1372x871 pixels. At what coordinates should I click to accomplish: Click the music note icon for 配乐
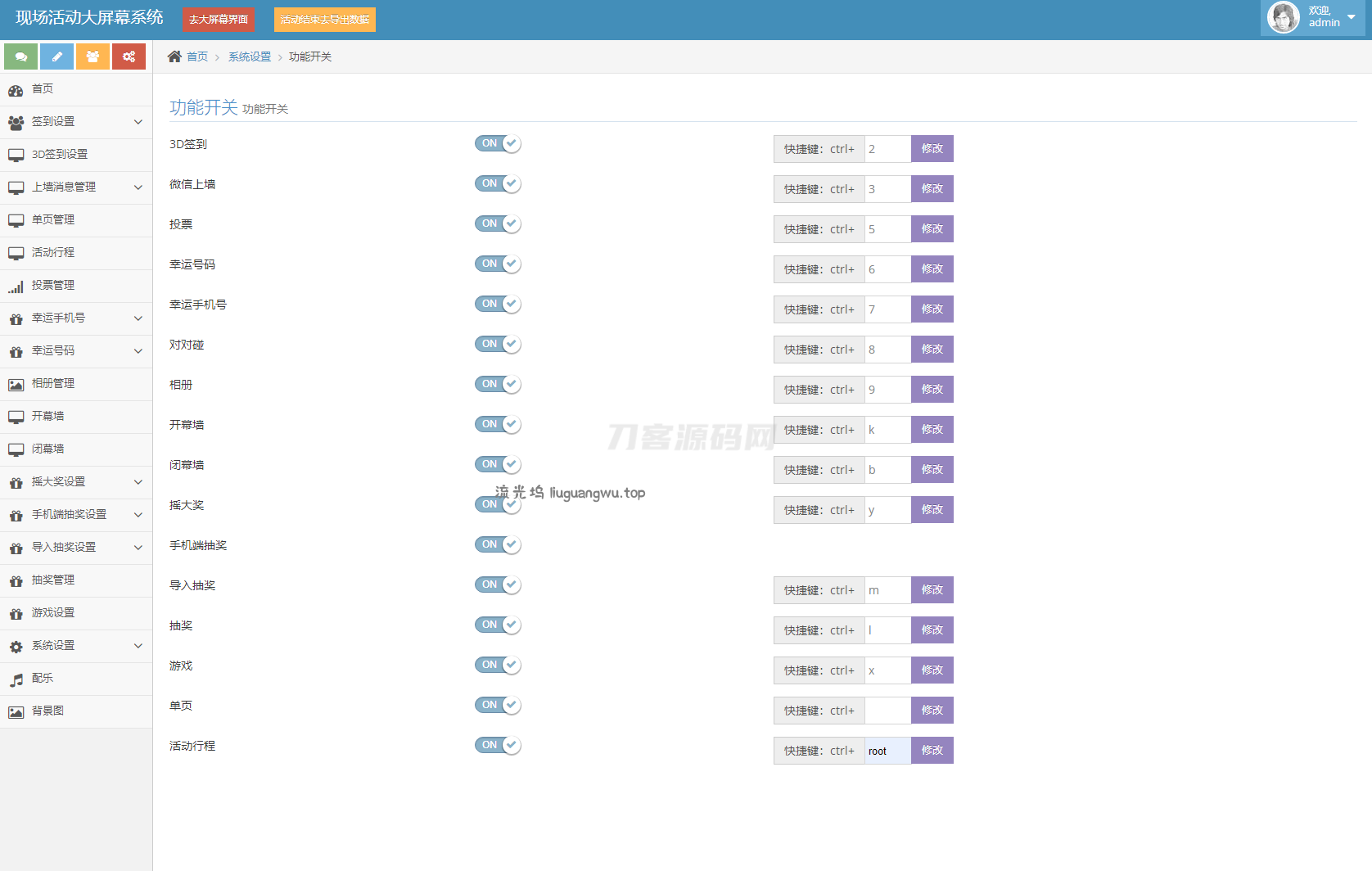(16, 679)
